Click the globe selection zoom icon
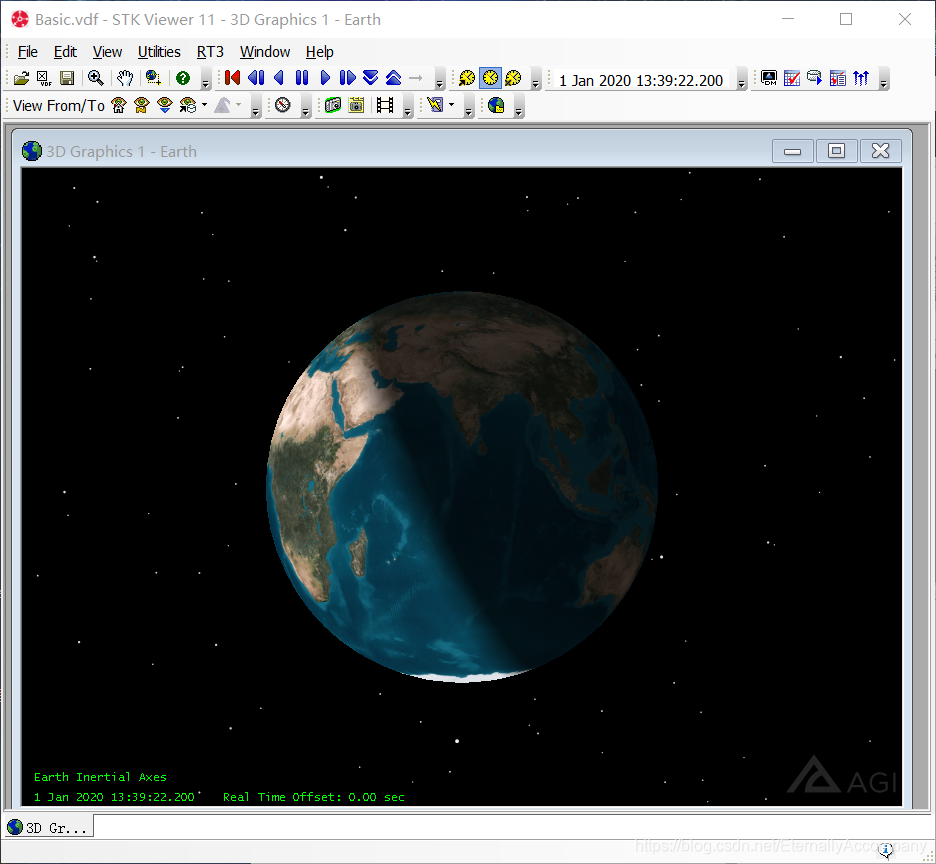This screenshot has width=936, height=864. pos(153,78)
